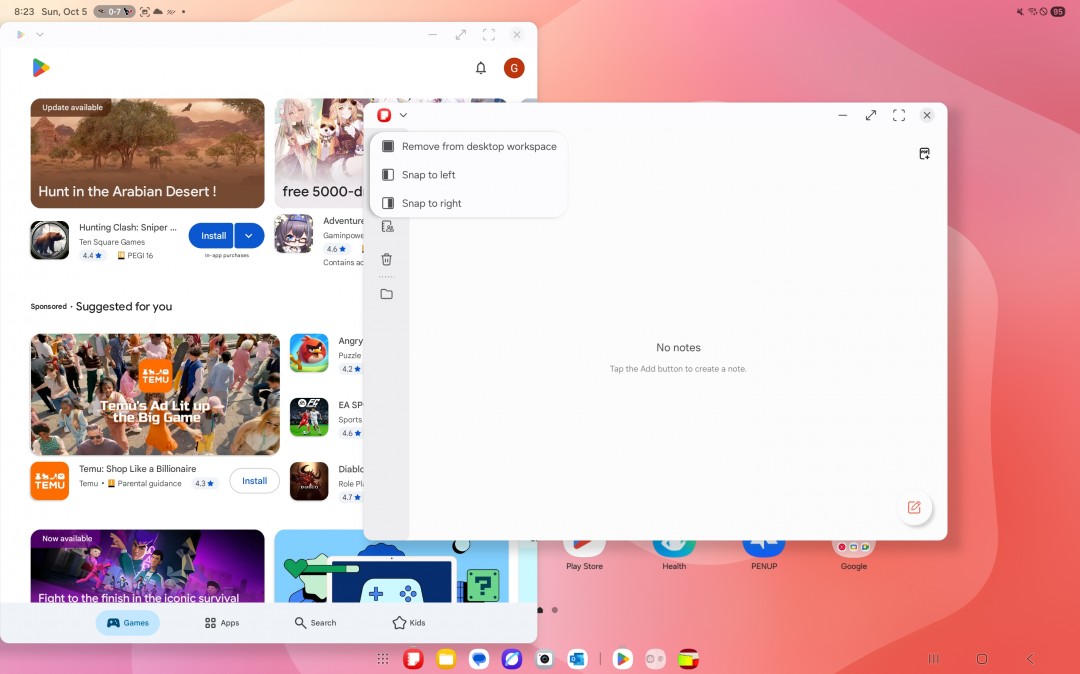Screen dimensions: 1080x674
Task: Open the folders icon in Notes sidebar
Action: 387,294
